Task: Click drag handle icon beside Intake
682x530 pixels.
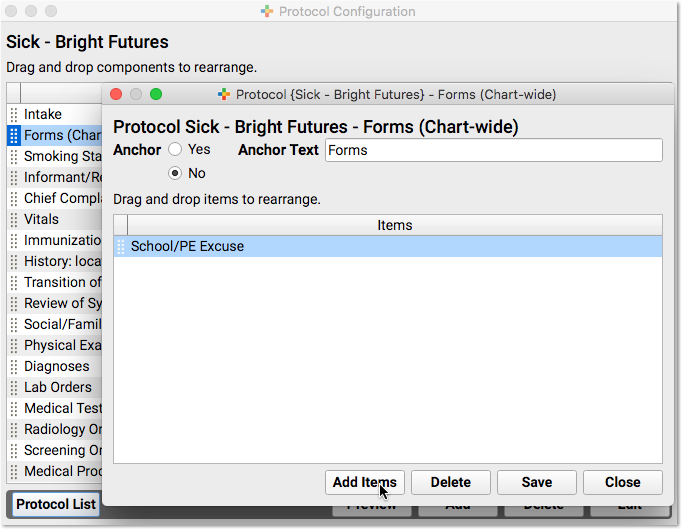Action: pos(14,114)
